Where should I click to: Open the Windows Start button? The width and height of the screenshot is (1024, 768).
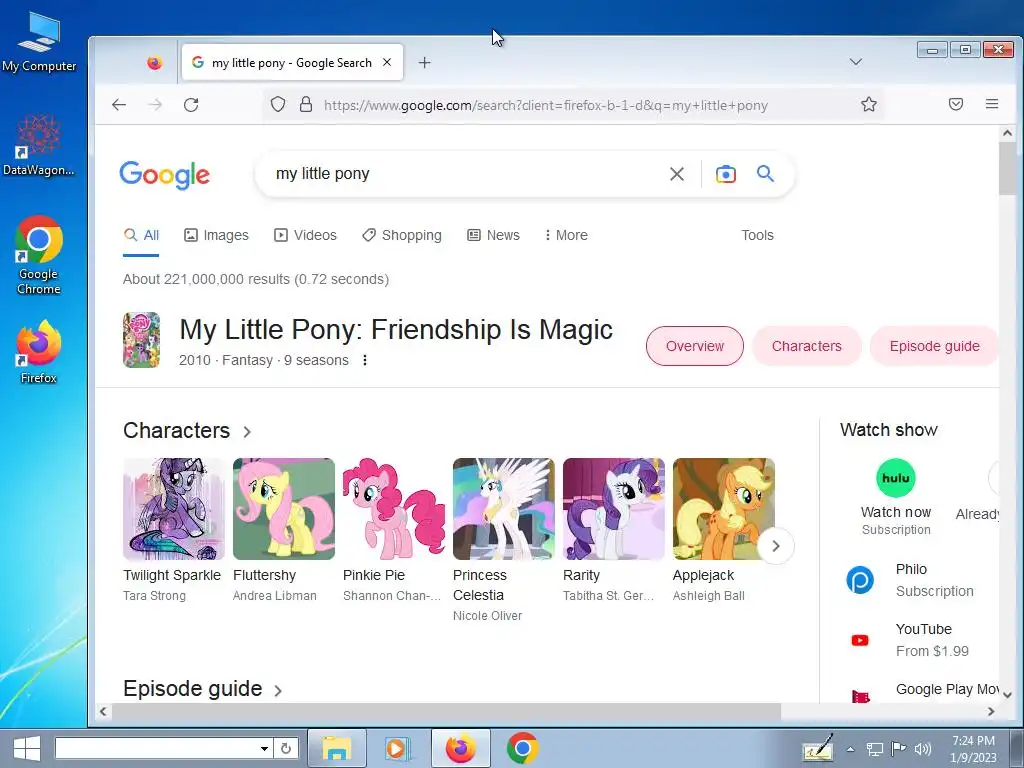click(x=27, y=748)
